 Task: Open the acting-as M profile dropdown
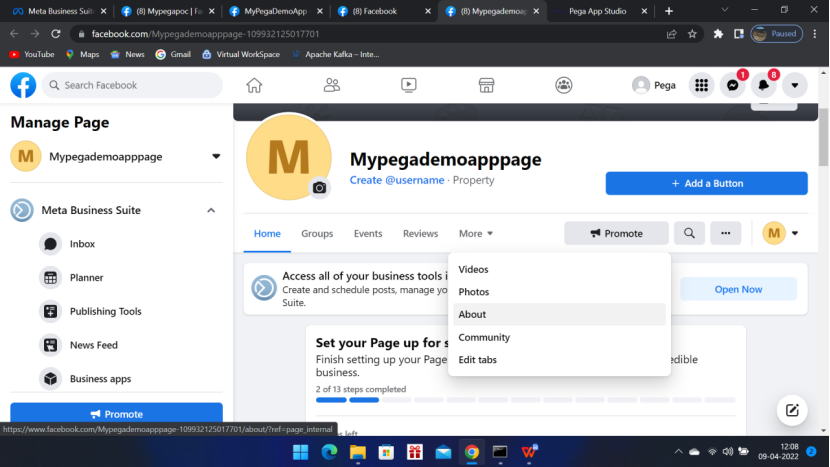(781, 234)
